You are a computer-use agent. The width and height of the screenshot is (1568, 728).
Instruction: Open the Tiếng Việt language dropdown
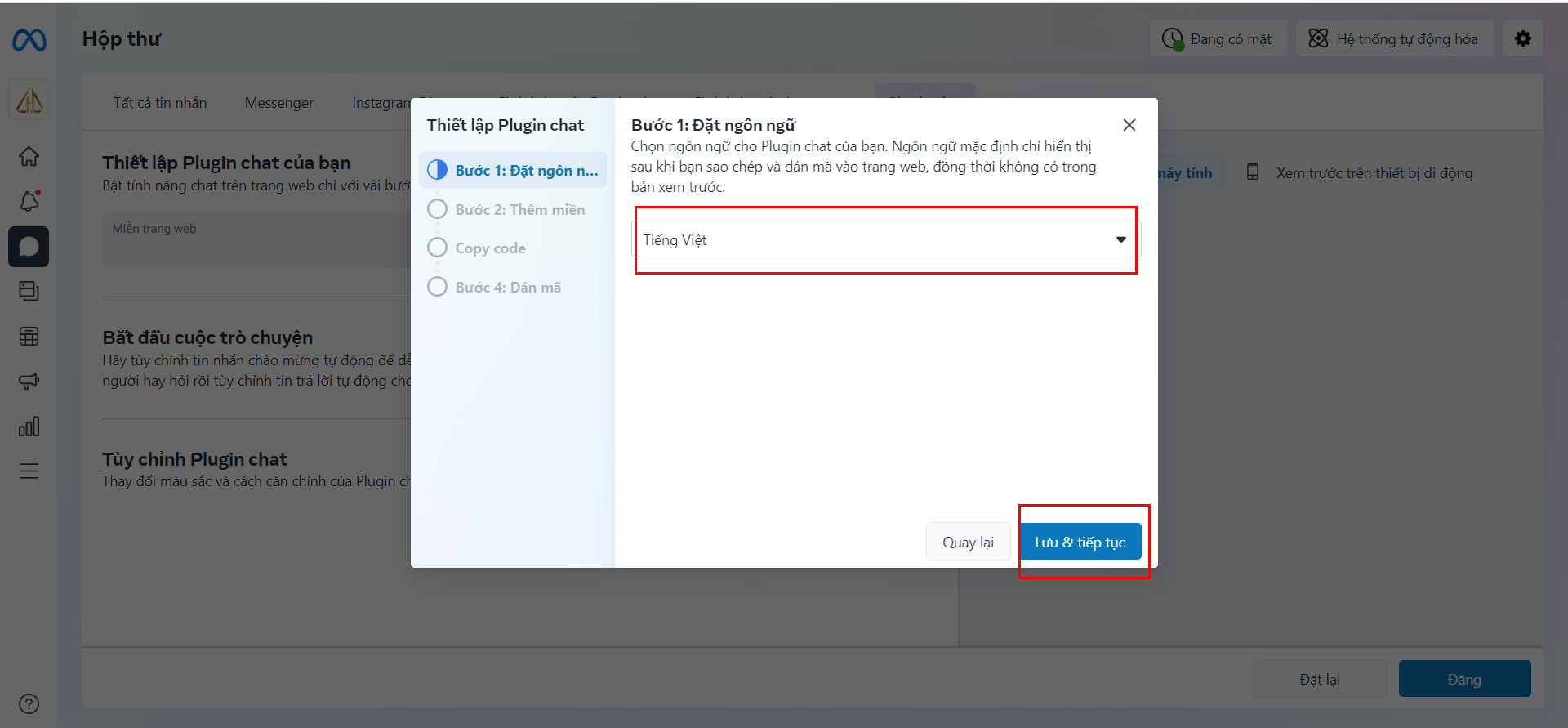click(x=885, y=239)
